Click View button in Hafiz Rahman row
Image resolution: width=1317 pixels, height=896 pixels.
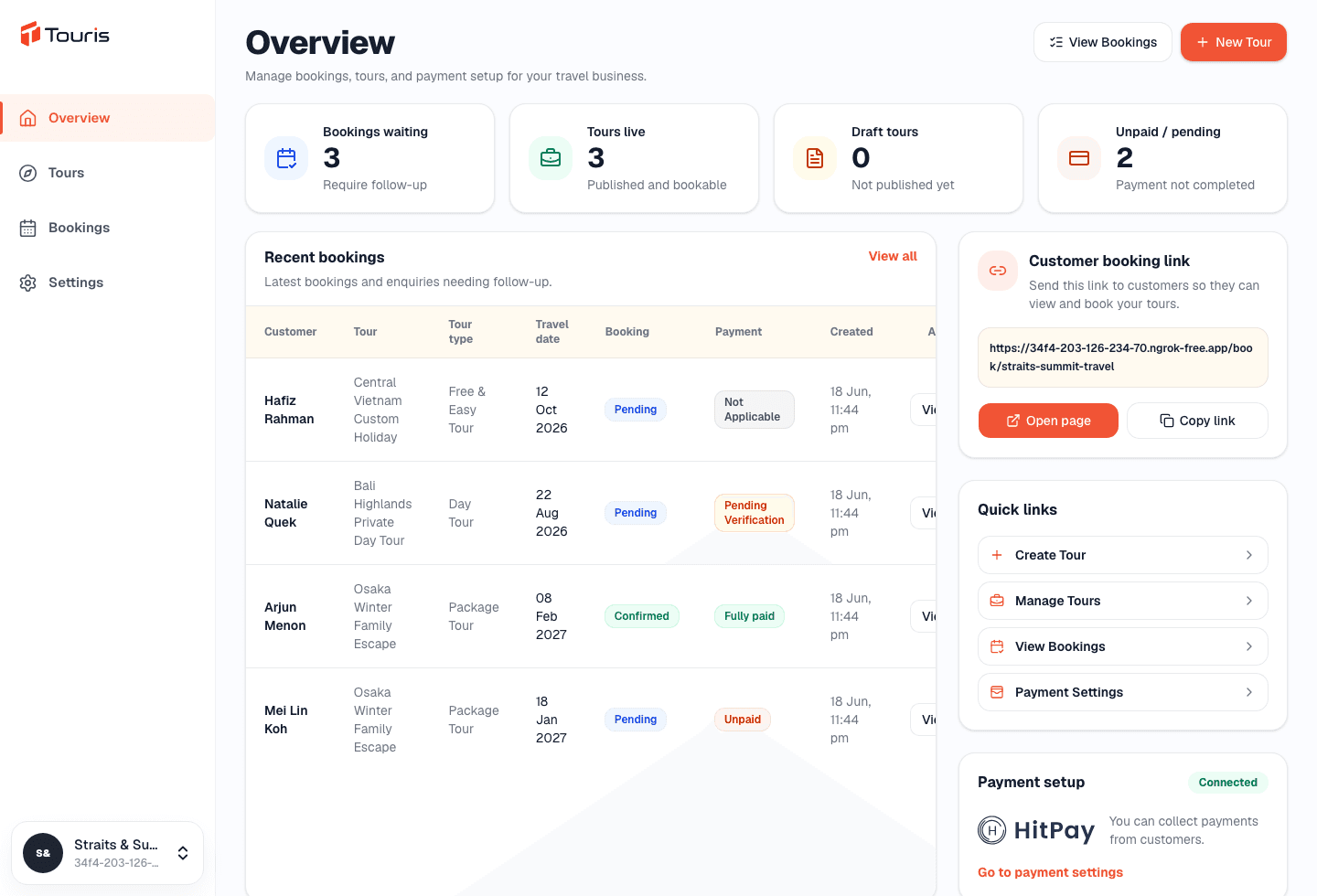click(925, 410)
